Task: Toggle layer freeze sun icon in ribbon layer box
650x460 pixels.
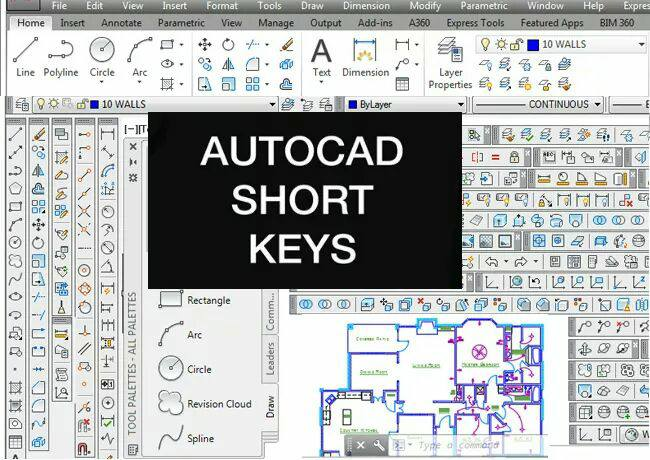Action: click(501, 44)
